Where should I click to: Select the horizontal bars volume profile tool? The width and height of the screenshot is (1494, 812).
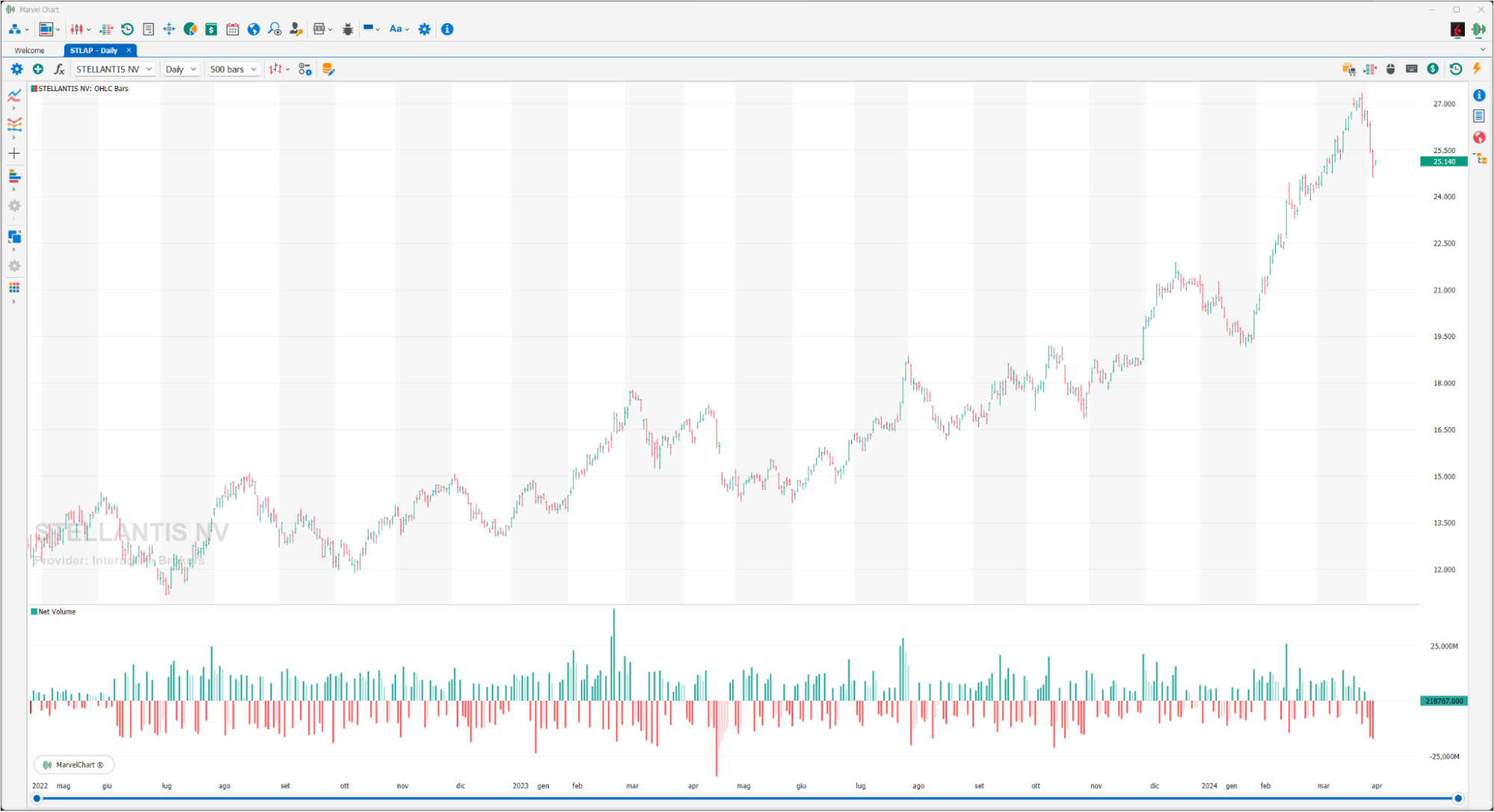click(x=14, y=176)
